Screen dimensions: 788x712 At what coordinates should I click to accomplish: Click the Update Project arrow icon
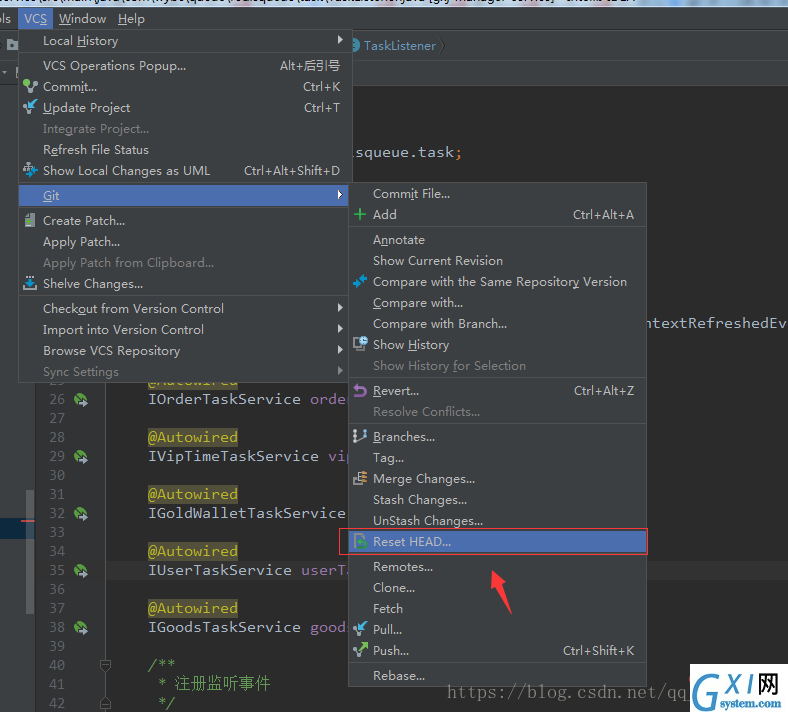[x=30, y=107]
